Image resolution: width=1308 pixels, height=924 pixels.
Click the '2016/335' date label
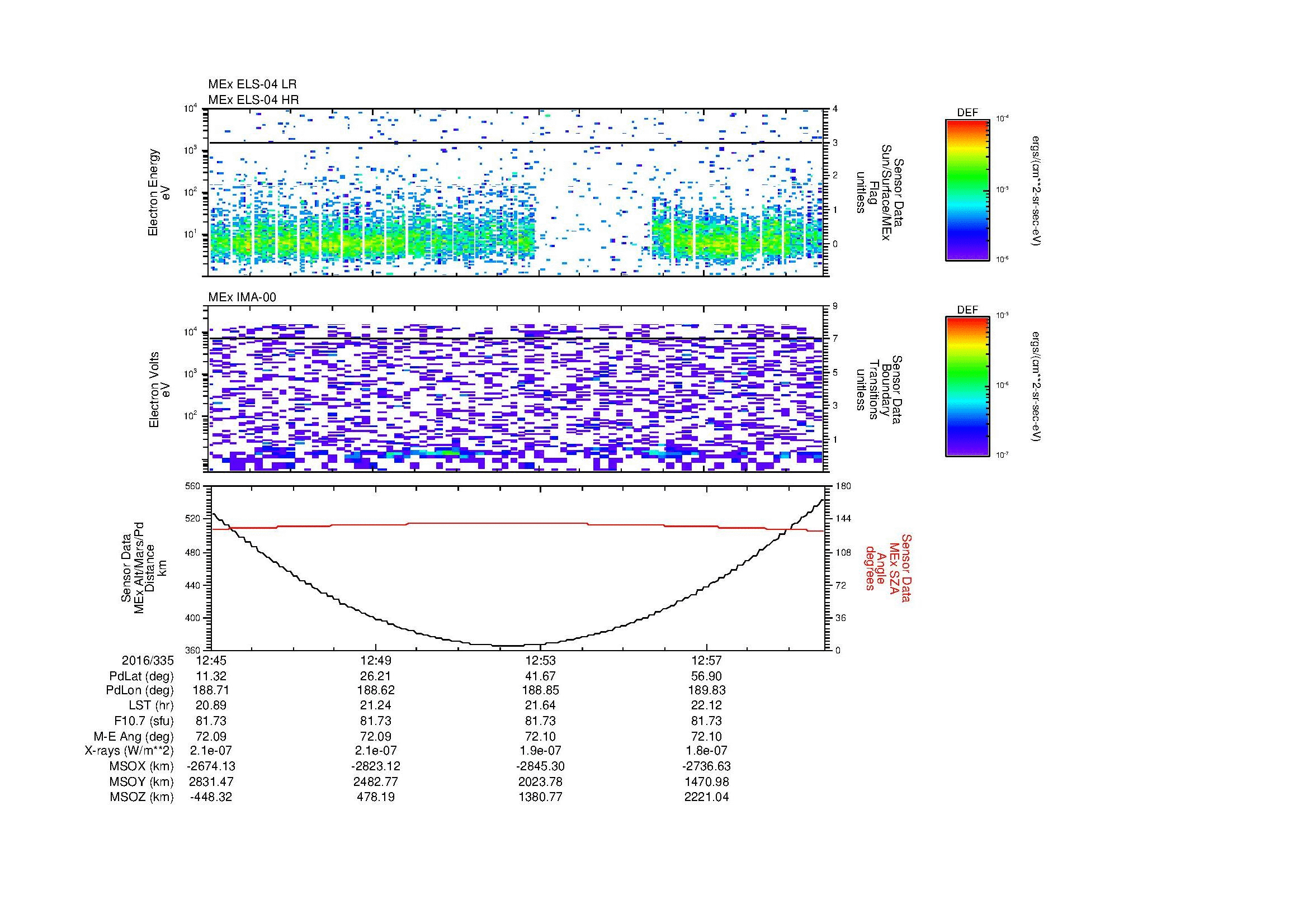148,661
